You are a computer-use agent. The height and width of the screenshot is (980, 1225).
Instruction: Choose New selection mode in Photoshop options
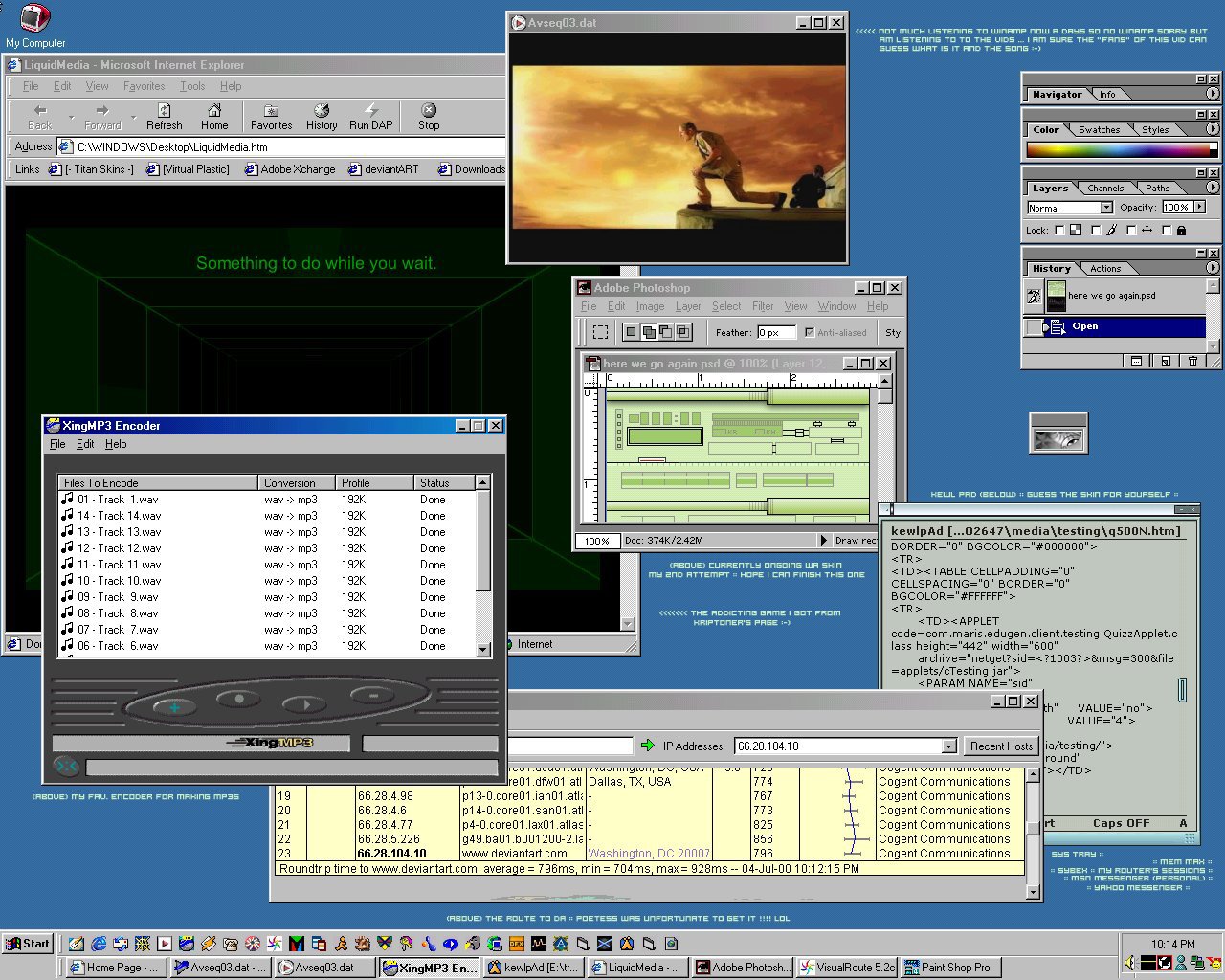click(631, 332)
